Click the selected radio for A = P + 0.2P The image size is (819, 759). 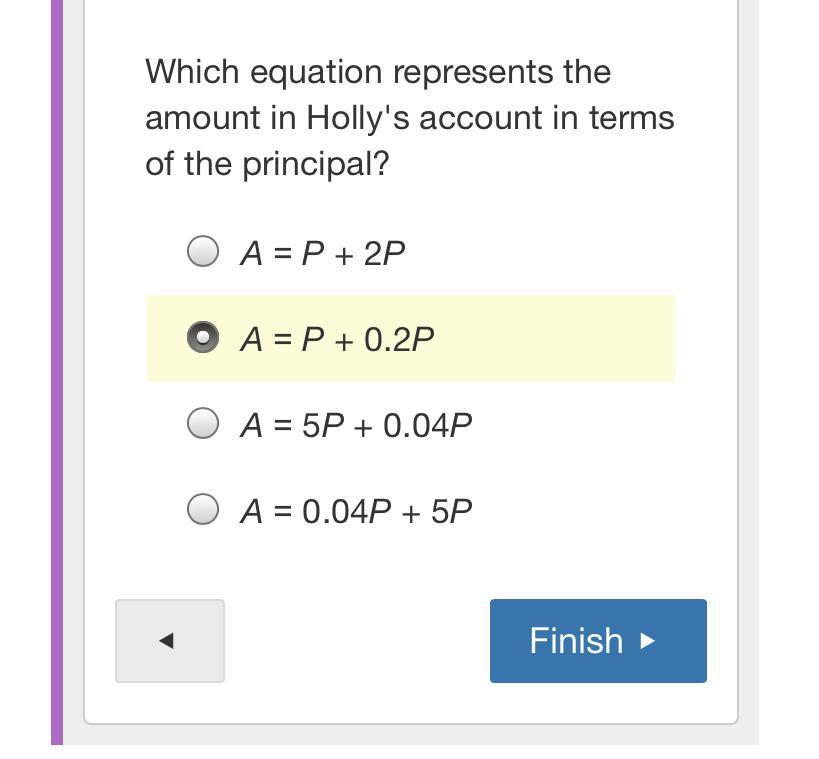(x=203, y=338)
